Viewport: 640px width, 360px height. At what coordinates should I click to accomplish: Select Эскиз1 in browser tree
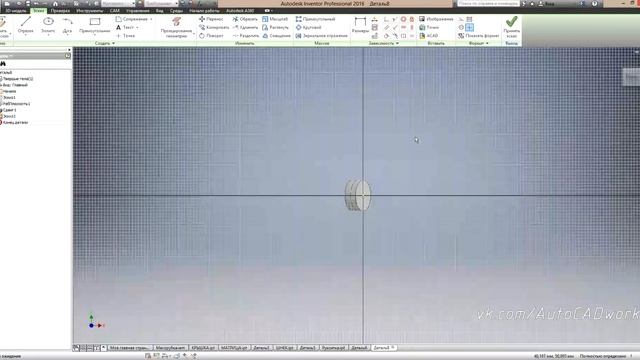point(9,98)
